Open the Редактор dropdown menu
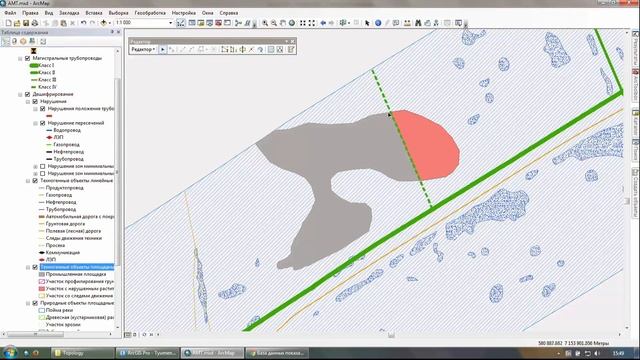640x360 pixels. pyautogui.click(x=143, y=49)
